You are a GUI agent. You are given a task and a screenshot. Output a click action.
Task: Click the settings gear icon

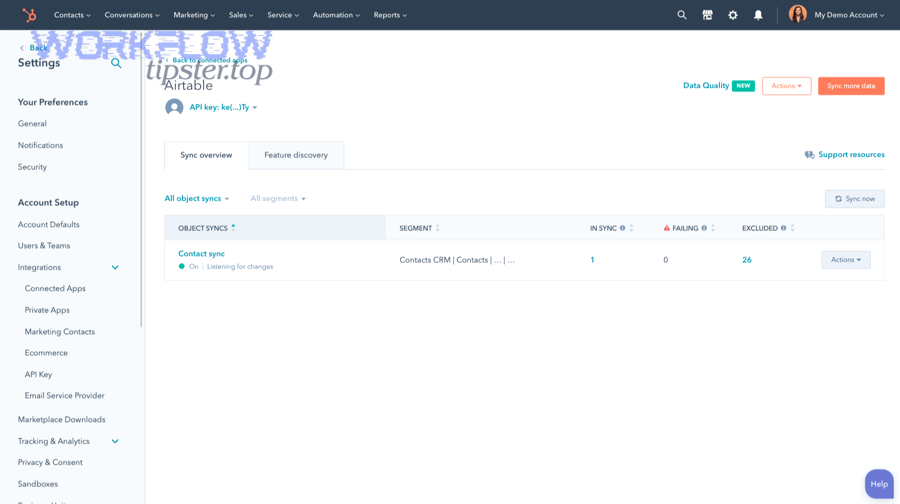coord(732,15)
